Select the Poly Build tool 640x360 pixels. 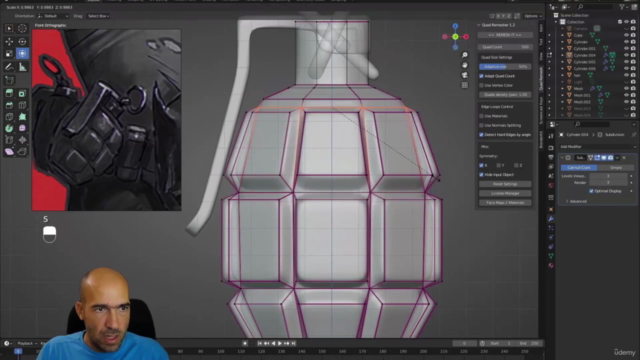pyautogui.click(x=22, y=117)
